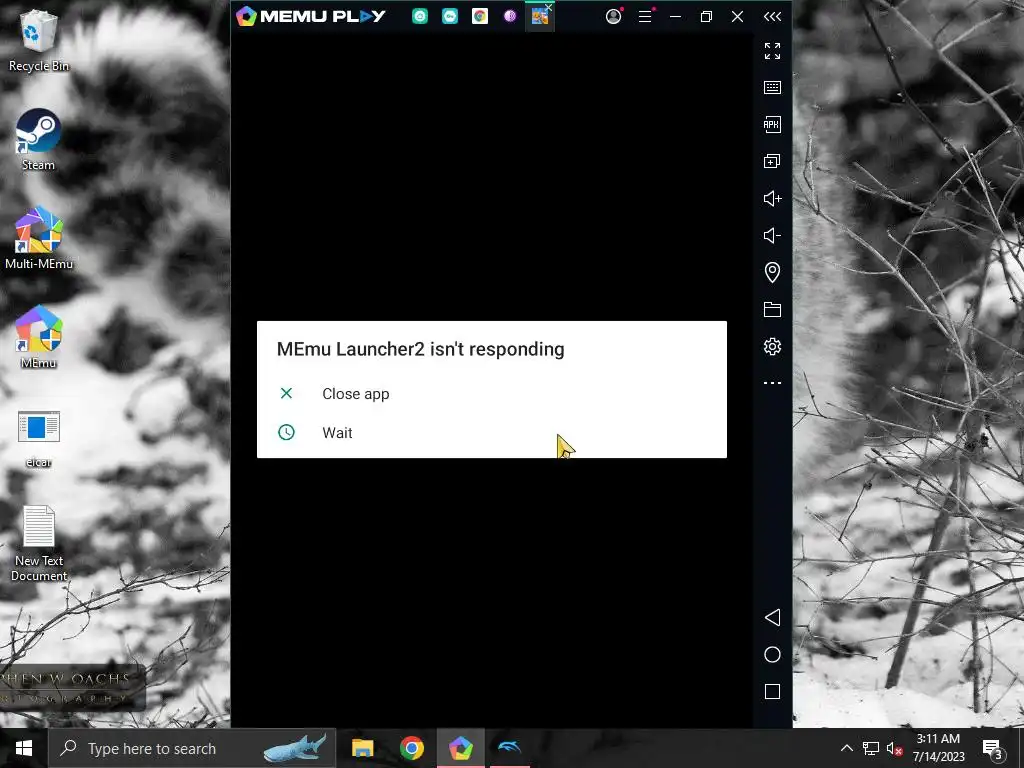Image resolution: width=1024 pixels, height=768 pixels.
Task: Open the multi-instance add window icon
Action: click(773, 161)
